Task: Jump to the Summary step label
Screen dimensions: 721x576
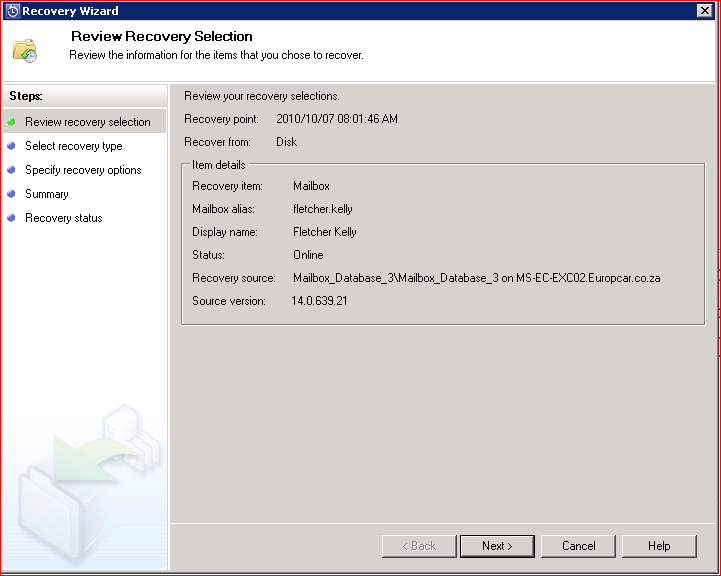Action: pos(47,194)
